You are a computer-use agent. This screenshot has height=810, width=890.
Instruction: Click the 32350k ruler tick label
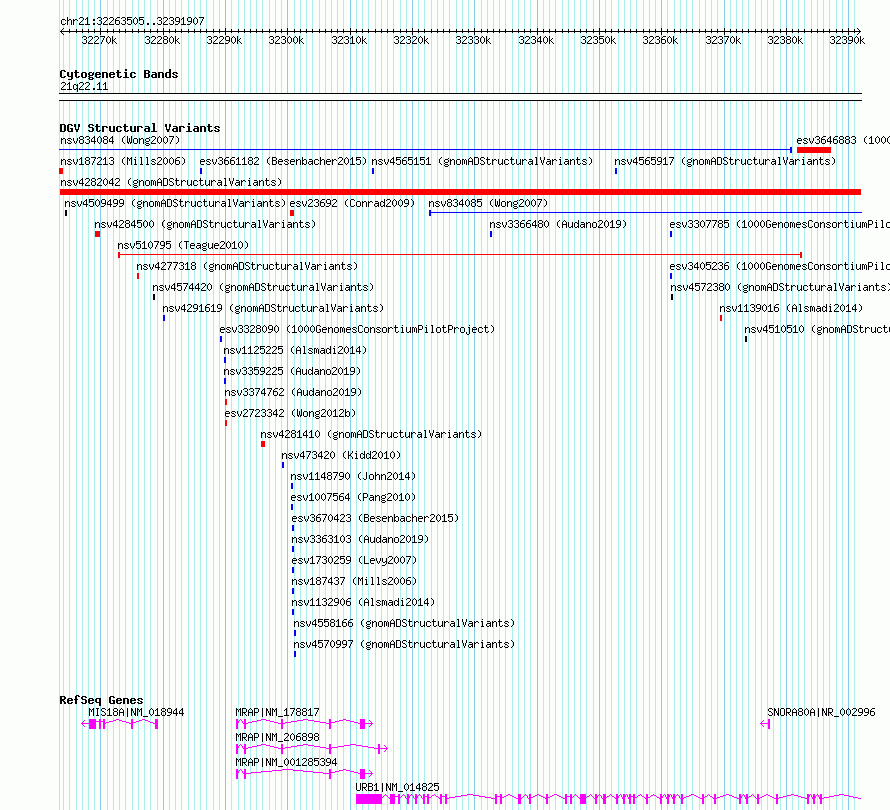pyautogui.click(x=598, y=40)
